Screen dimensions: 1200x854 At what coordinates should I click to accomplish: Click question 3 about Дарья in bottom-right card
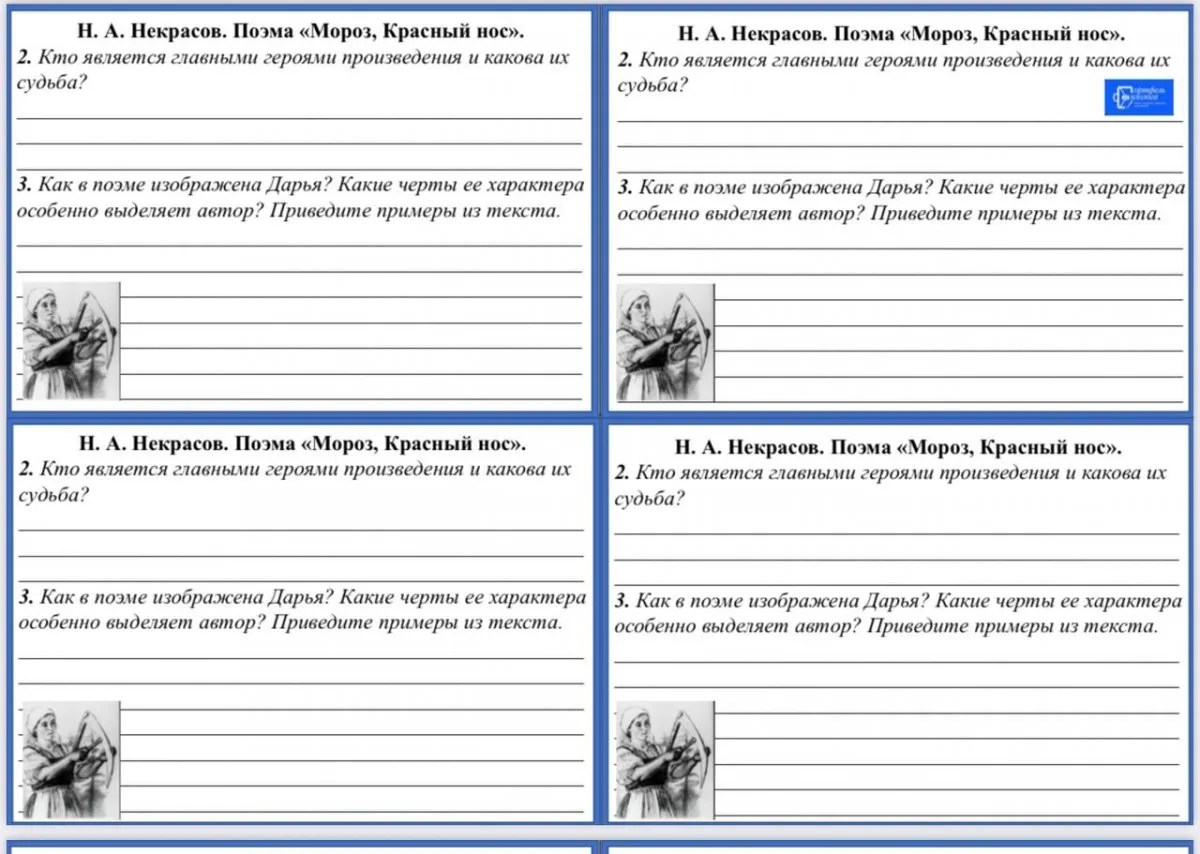(898, 615)
